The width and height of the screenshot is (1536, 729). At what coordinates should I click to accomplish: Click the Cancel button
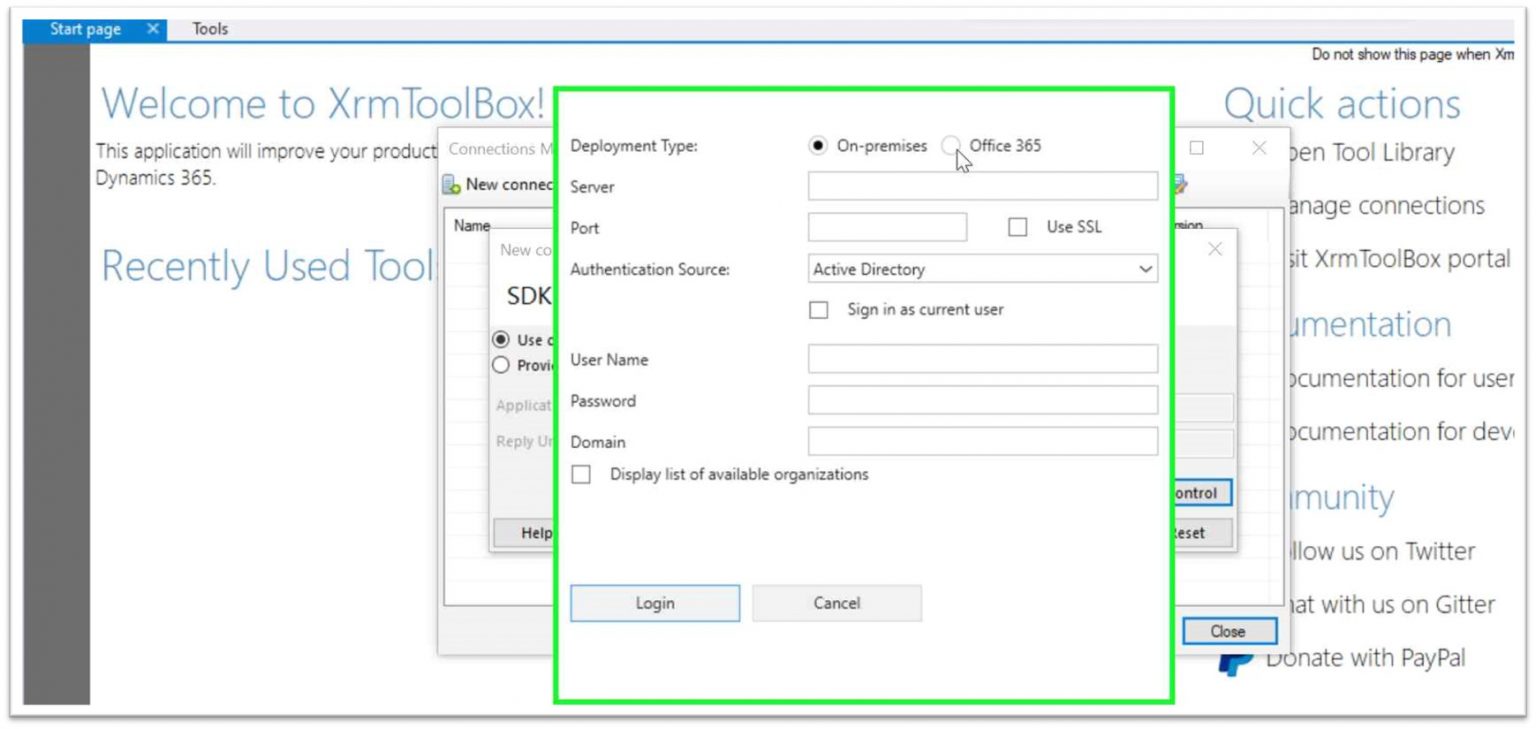click(x=836, y=602)
